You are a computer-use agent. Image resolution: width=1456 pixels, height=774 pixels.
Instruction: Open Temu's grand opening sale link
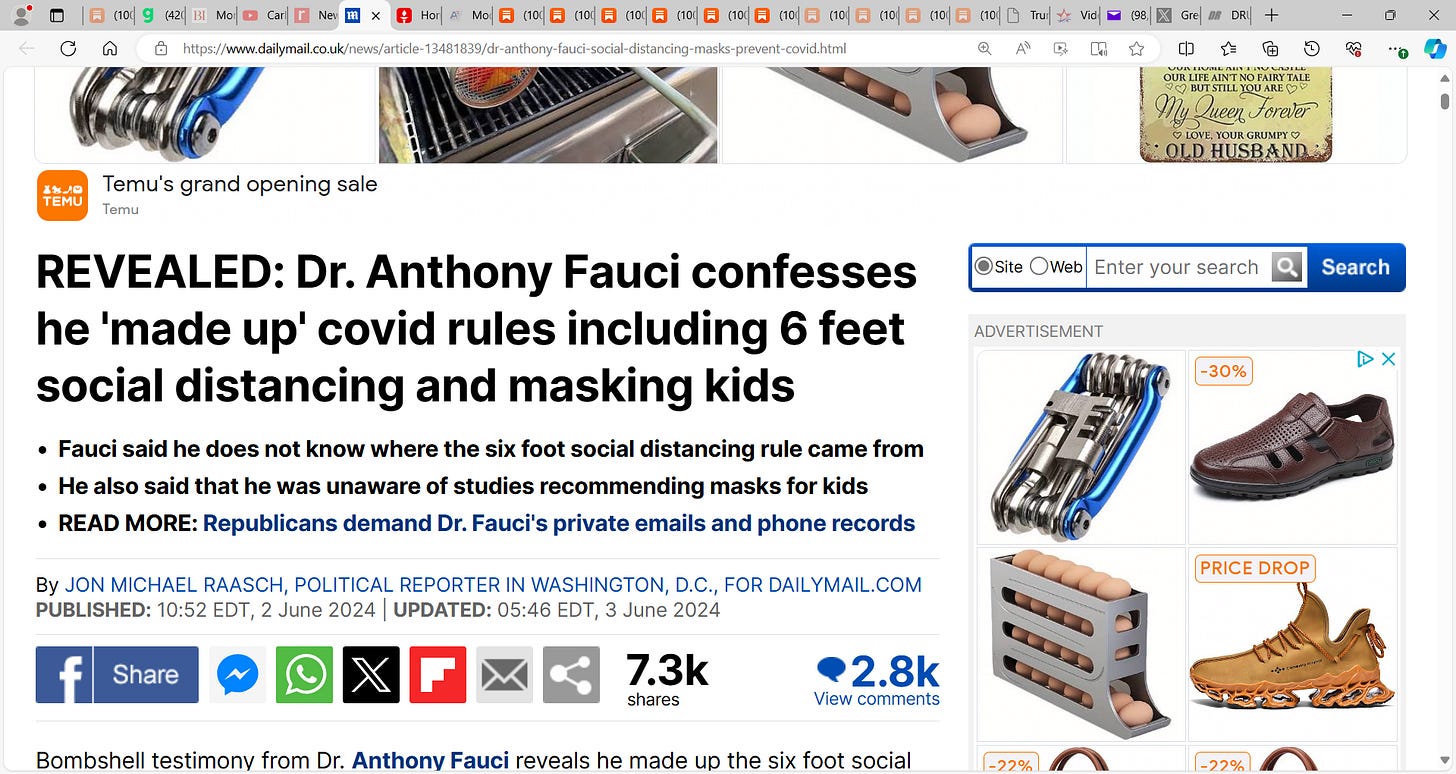240,184
